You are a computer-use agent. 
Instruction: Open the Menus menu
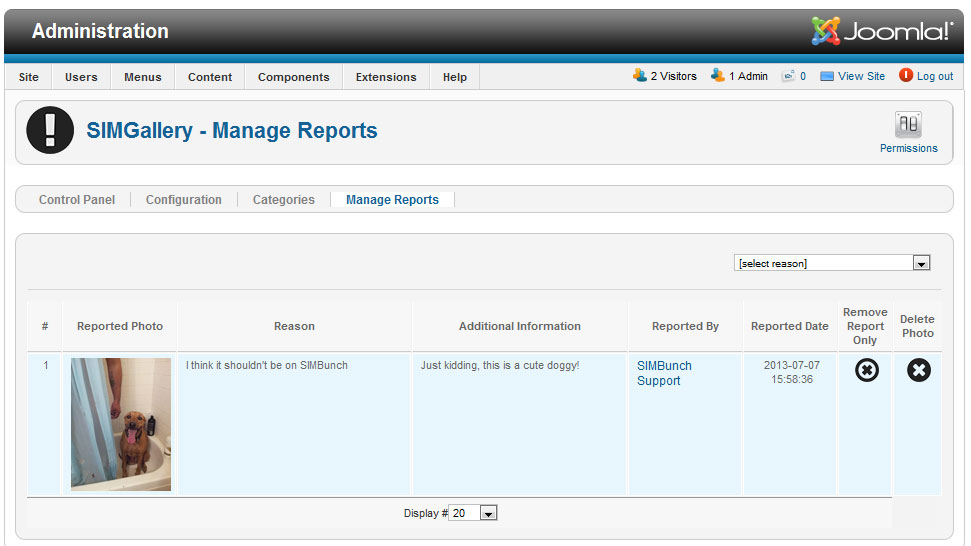(x=142, y=77)
